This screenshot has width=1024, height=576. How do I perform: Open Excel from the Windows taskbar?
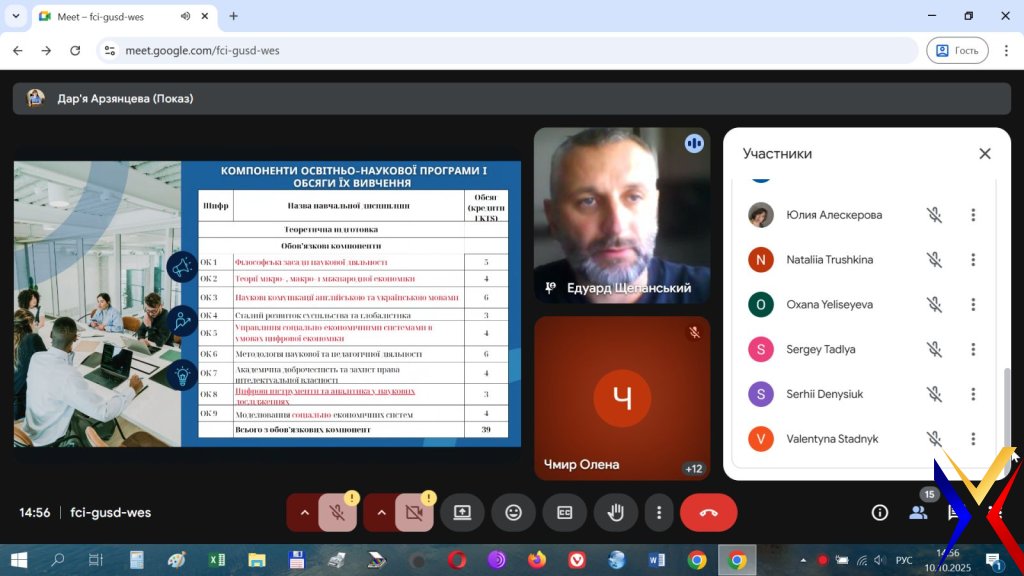coord(216,560)
